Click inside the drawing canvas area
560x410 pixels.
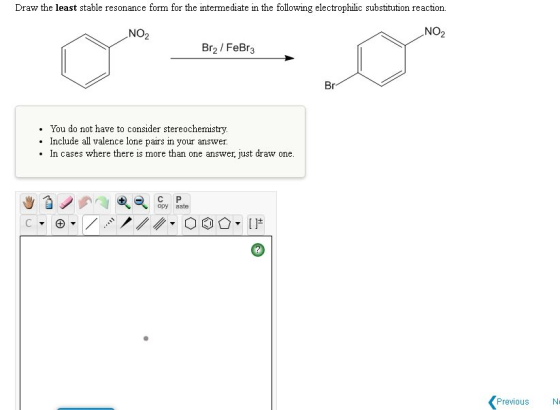coord(146,323)
